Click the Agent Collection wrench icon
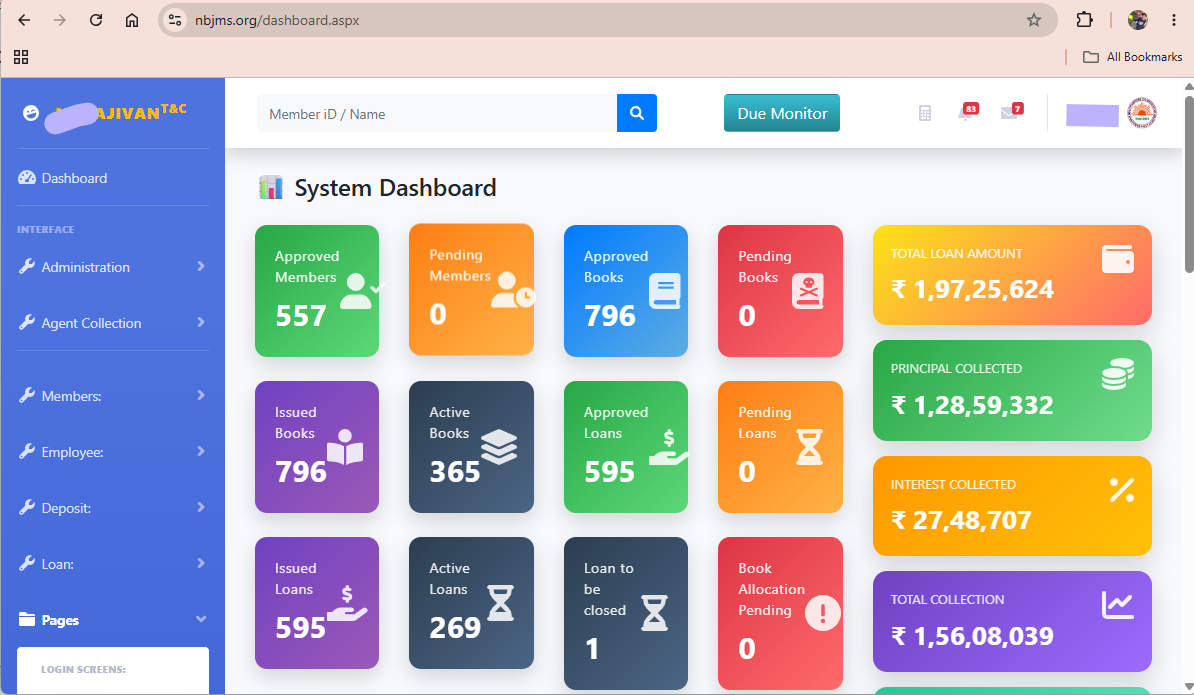1194x695 pixels. (27, 323)
